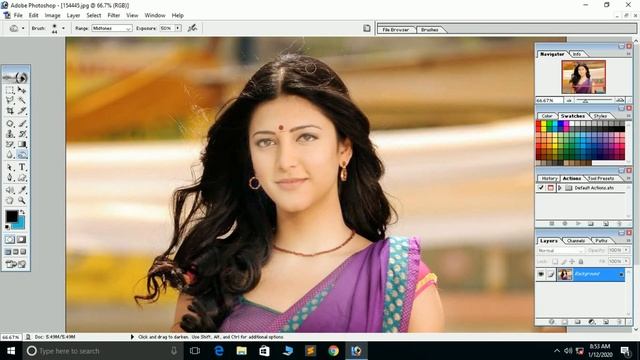640x360 pixels.
Task: Open the layer Fill arrow
Action: tap(627, 261)
